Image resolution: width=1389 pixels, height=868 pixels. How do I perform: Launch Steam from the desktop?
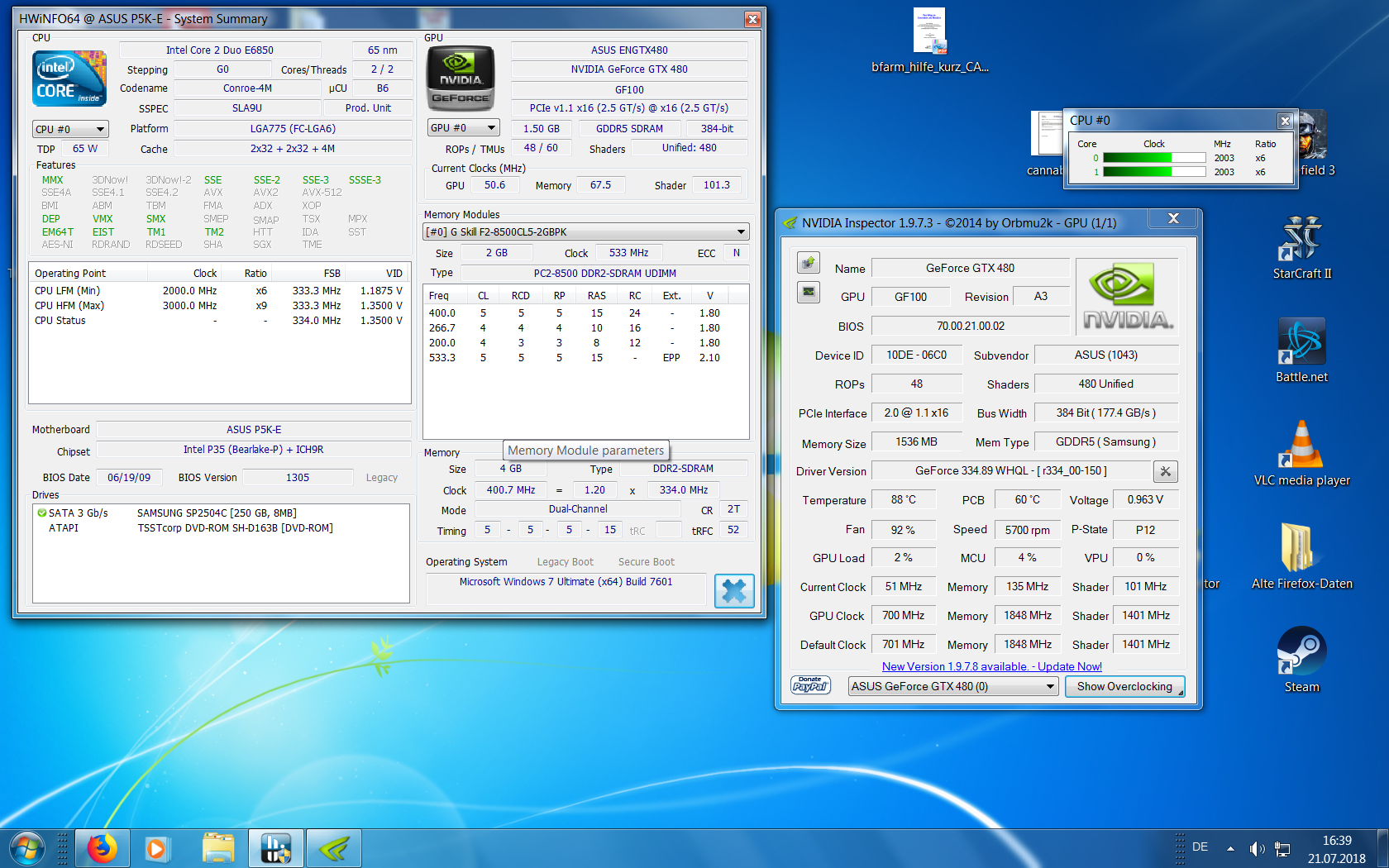point(1302,661)
